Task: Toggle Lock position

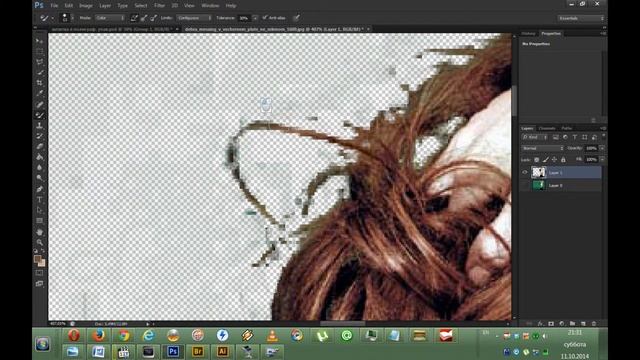Action: [554, 160]
